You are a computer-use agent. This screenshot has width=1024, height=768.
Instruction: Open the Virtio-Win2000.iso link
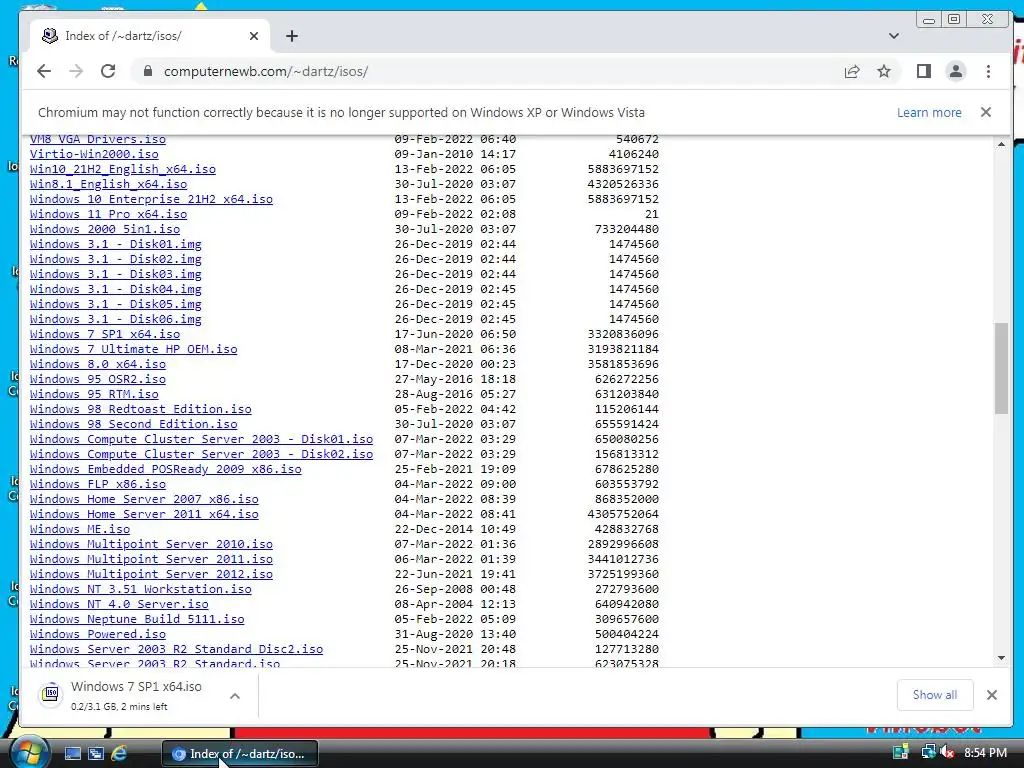pyautogui.click(x=94, y=154)
